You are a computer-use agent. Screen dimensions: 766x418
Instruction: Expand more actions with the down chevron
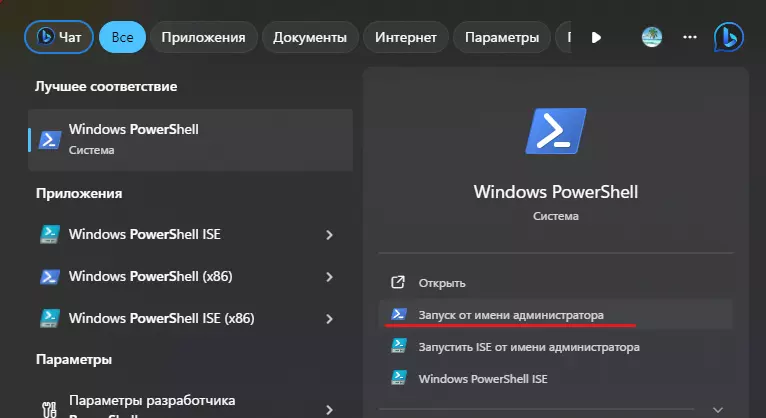pos(717,408)
